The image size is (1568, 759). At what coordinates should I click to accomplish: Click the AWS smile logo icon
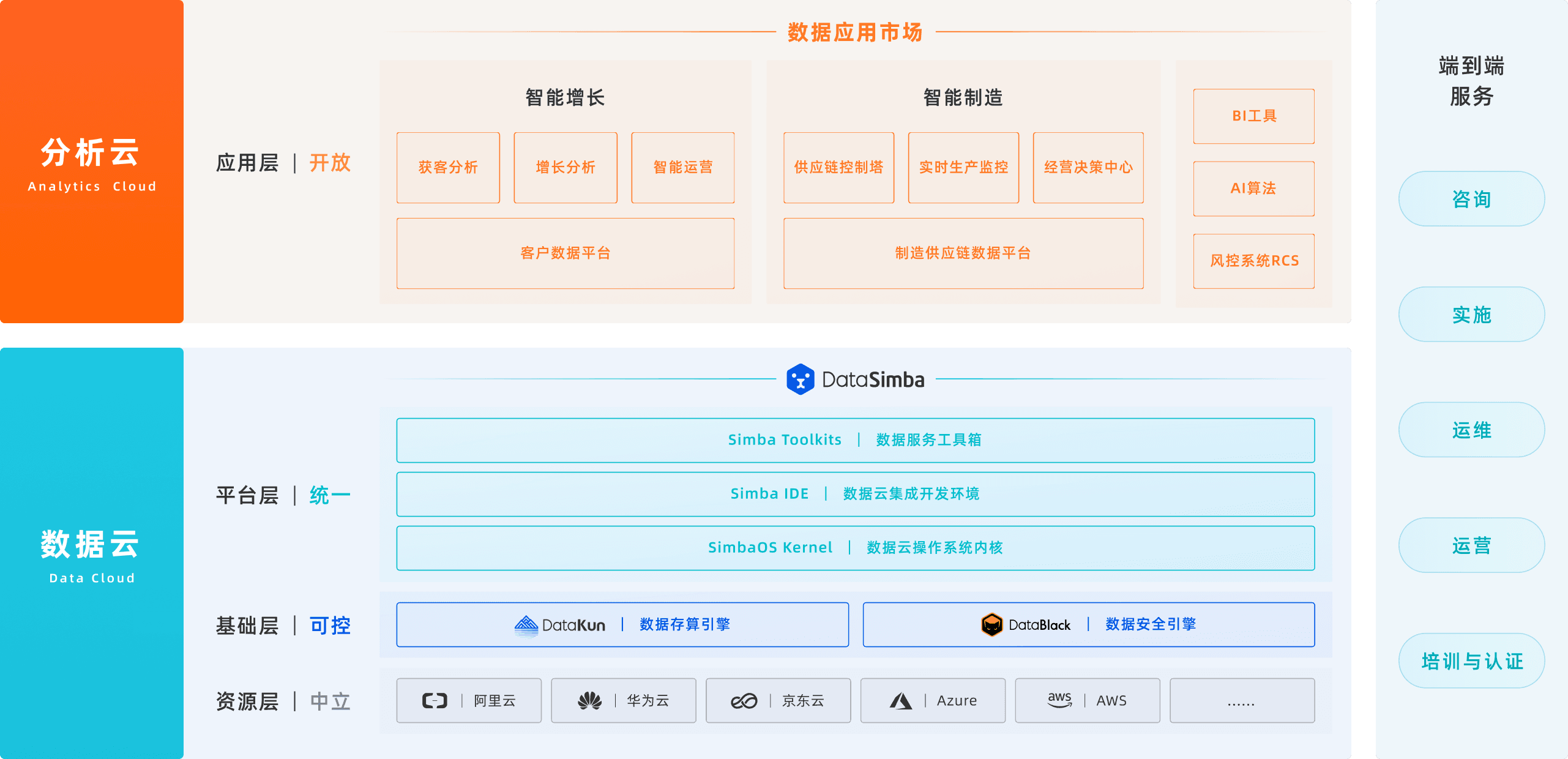pos(1059,700)
